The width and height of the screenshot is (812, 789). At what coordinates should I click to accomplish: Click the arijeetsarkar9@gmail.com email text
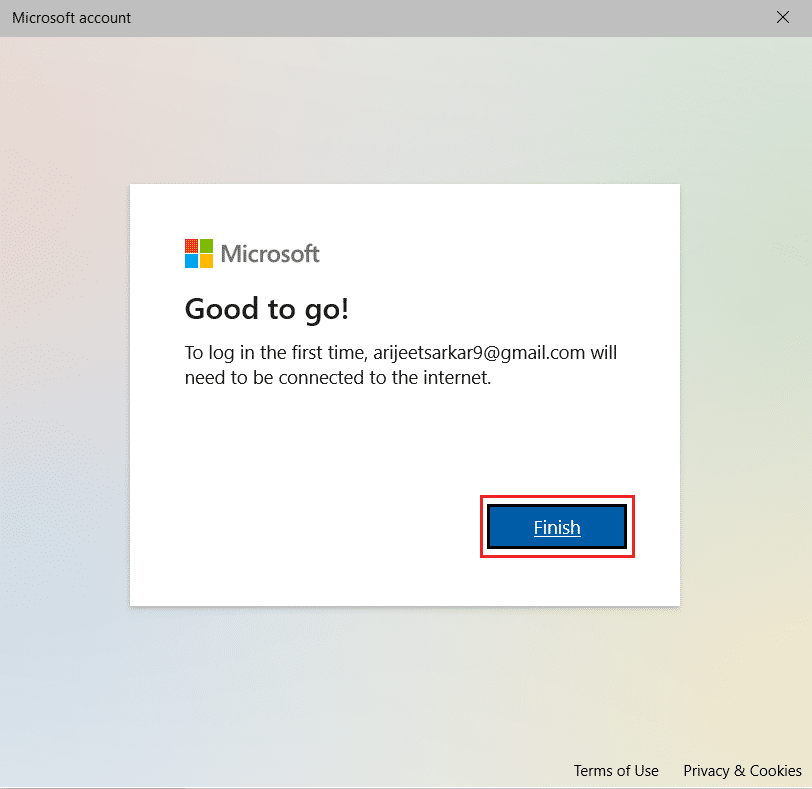click(479, 353)
